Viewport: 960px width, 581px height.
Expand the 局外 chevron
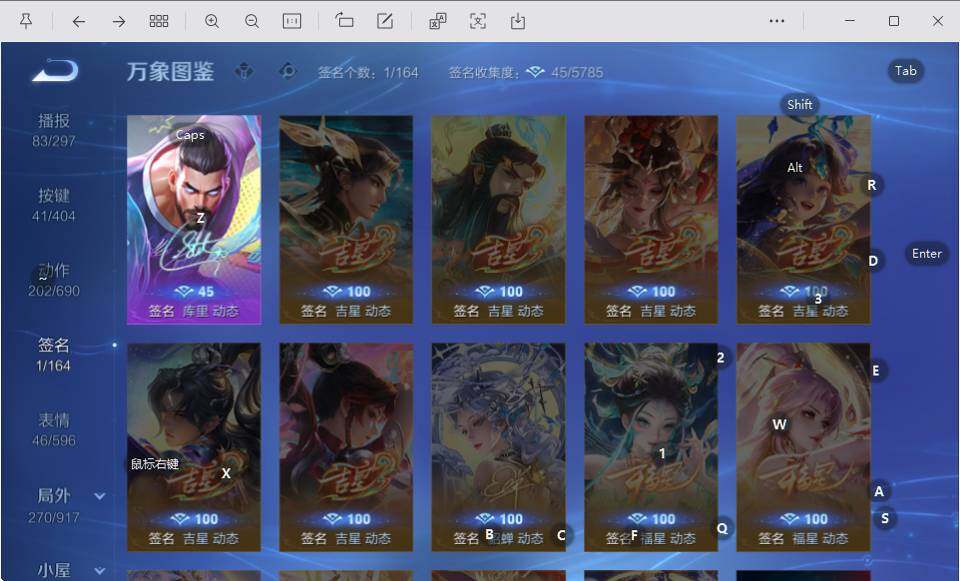click(x=100, y=496)
